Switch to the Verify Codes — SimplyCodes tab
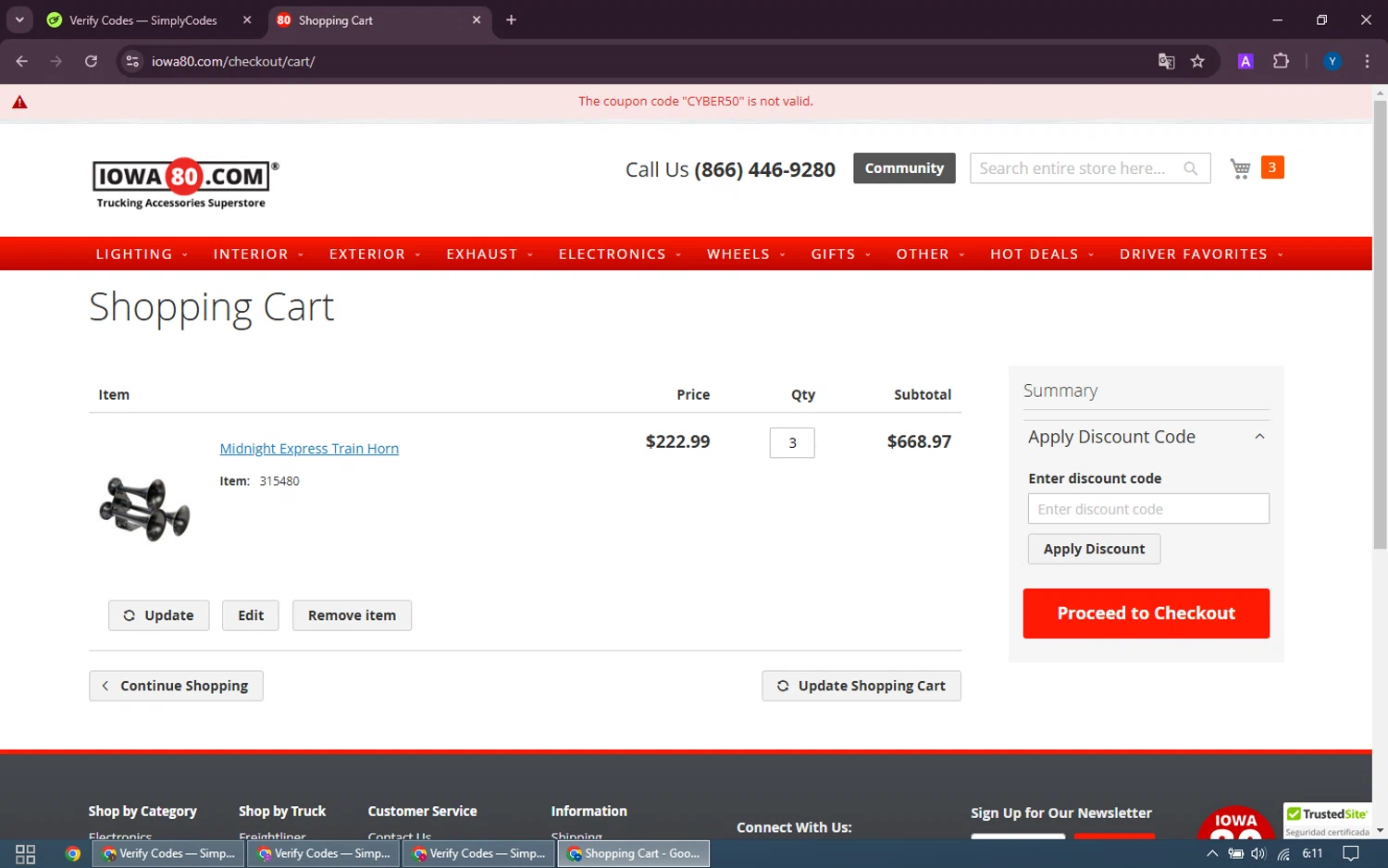1388x868 pixels. pyautogui.click(x=143, y=19)
